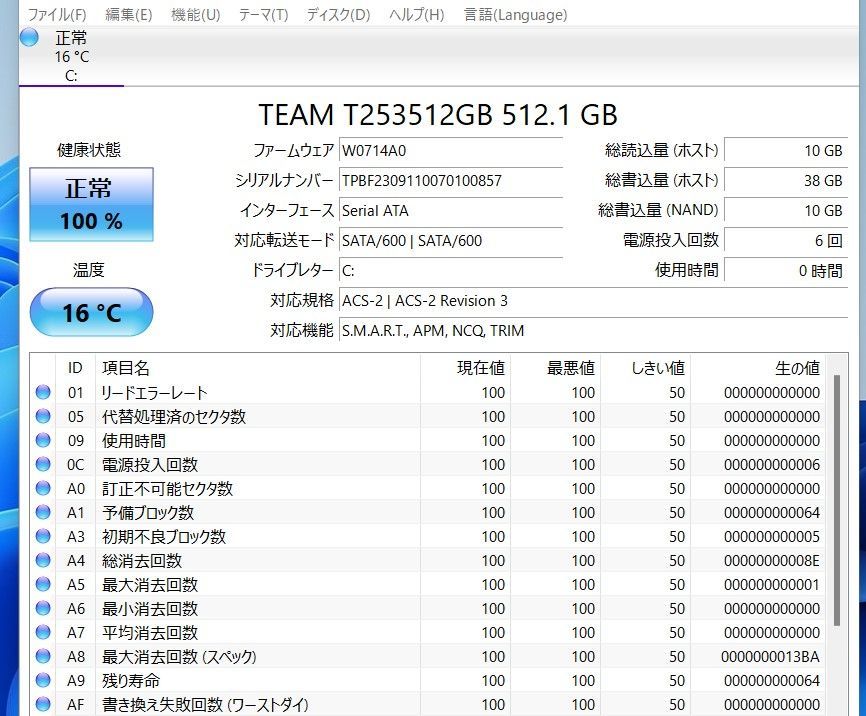Click the power-on hours 0 時間 field
The image size is (866, 716).
tap(785, 271)
